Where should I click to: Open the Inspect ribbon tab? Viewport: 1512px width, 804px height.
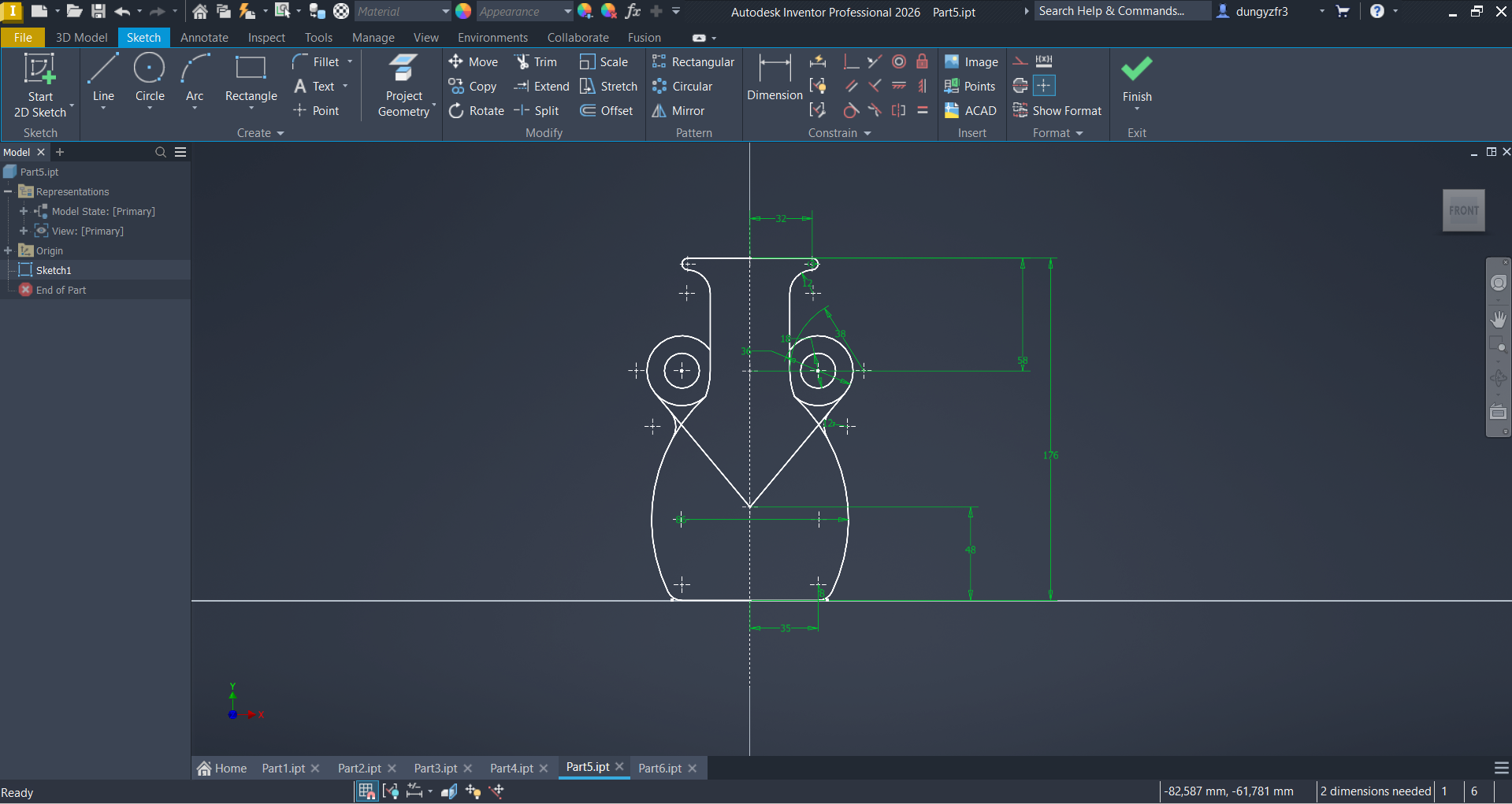[266, 38]
